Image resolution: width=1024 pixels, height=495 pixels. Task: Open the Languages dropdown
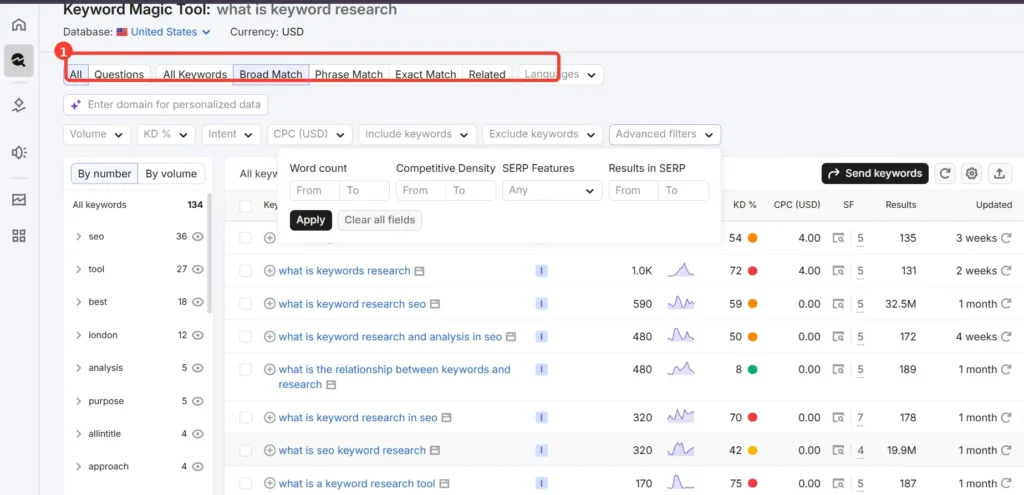(560, 74)
